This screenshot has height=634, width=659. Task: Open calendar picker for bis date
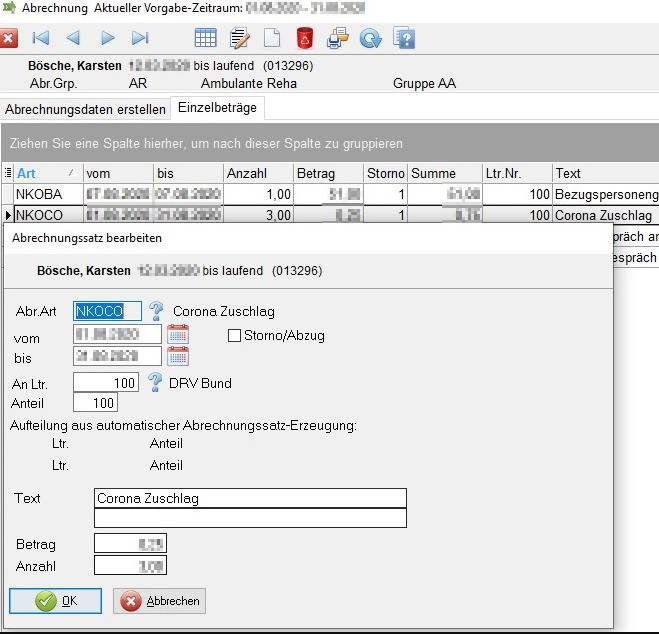[178, 356]
